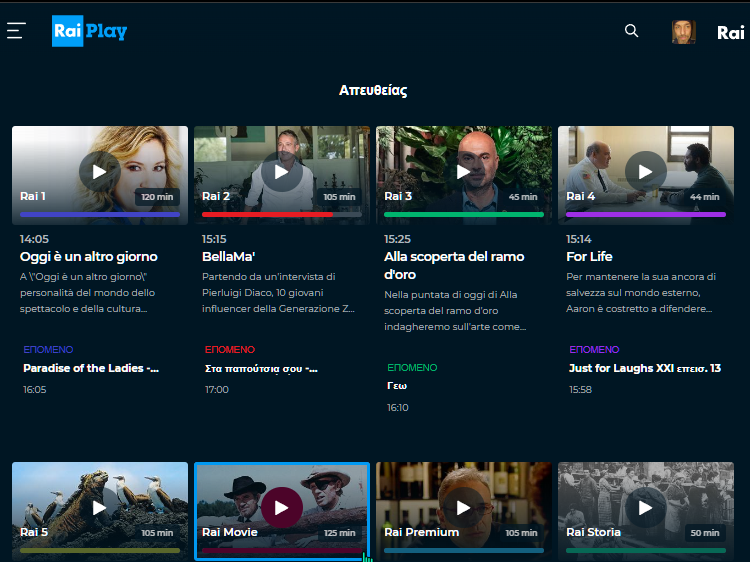Open next programme Στα παπούτσια σου
The width and height of the screenshot is (750, 562).
(261, 369)
